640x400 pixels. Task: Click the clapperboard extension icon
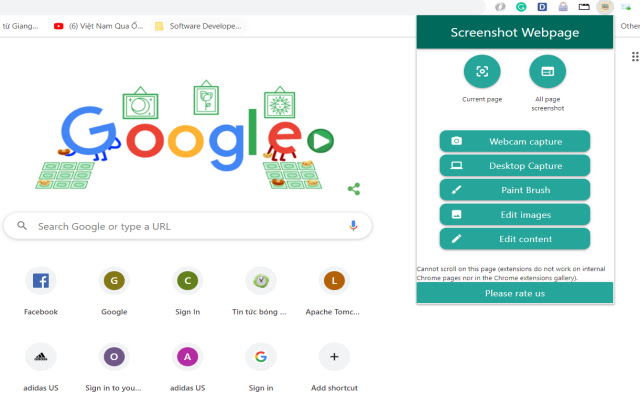coord(584,7)
